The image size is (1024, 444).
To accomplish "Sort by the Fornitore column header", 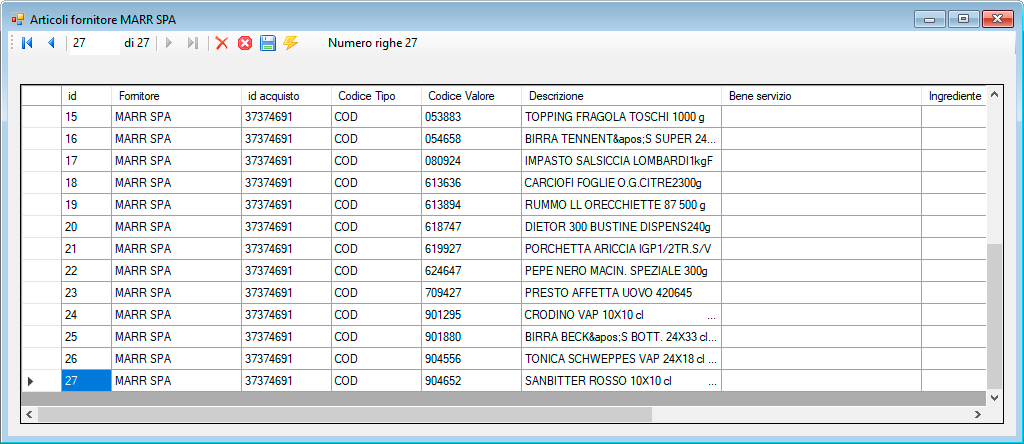I will (x=176, y=96).
